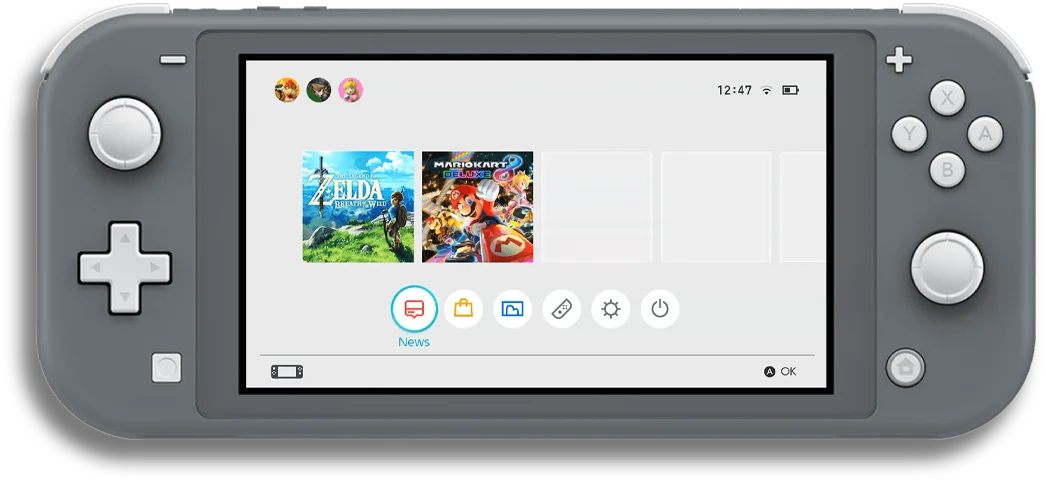
Task: Launch Zelda Breath of the Wild
Action: click(358, 207)
